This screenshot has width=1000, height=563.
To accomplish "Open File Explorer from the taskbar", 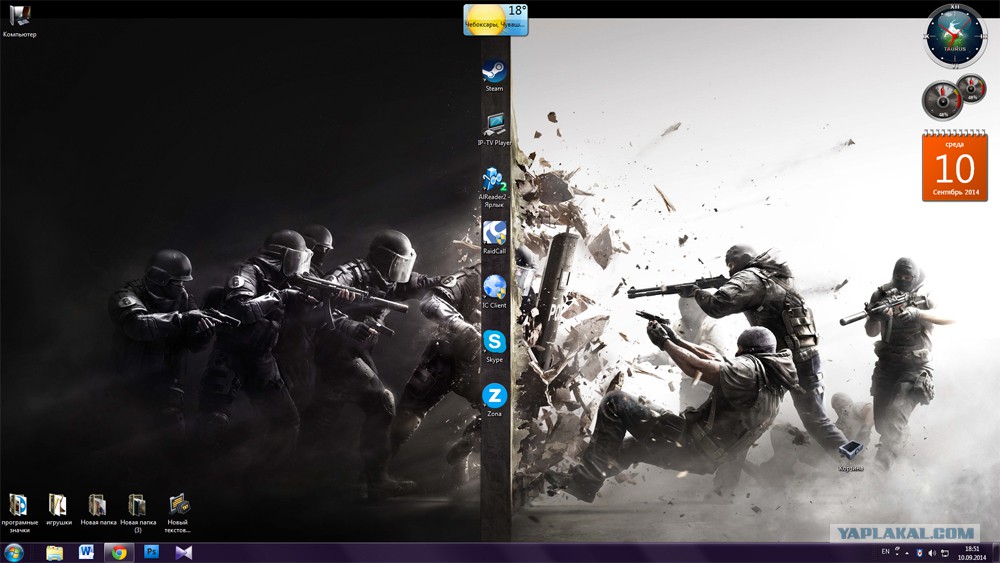I will coord(55,552).
